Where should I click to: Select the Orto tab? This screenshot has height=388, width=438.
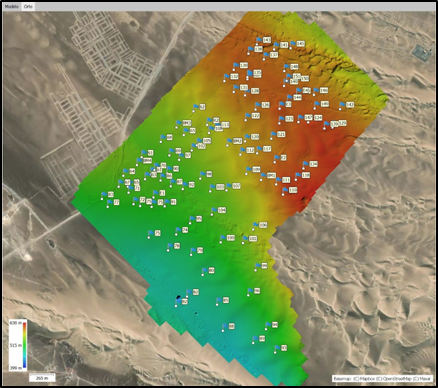click(28, 6)
